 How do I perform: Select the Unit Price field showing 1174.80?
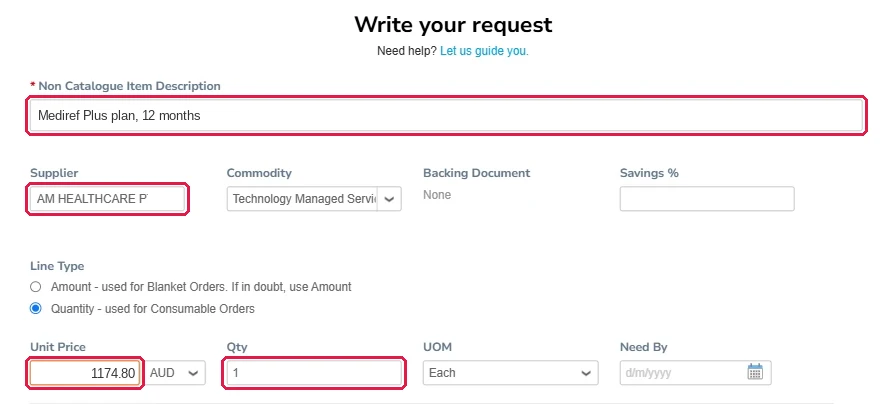[85, 373]
